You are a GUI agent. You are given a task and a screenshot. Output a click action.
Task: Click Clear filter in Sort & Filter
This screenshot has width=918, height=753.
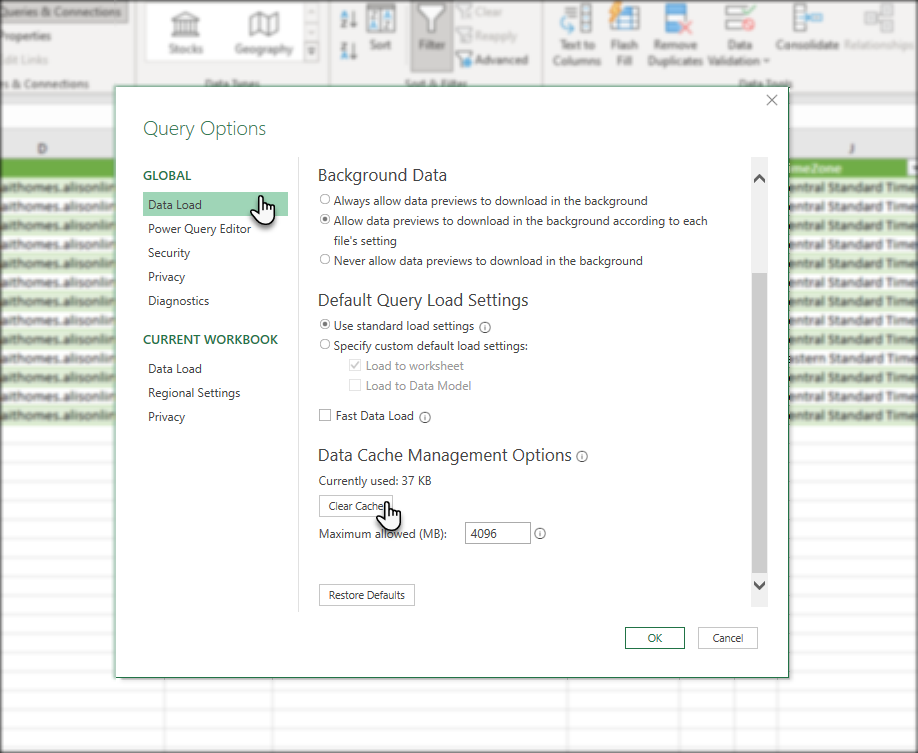(x=480, y=12)
